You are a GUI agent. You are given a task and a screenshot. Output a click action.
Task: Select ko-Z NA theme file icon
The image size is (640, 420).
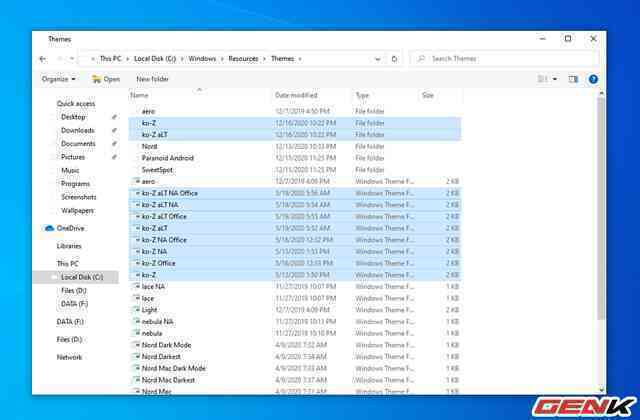click(137, 251)
